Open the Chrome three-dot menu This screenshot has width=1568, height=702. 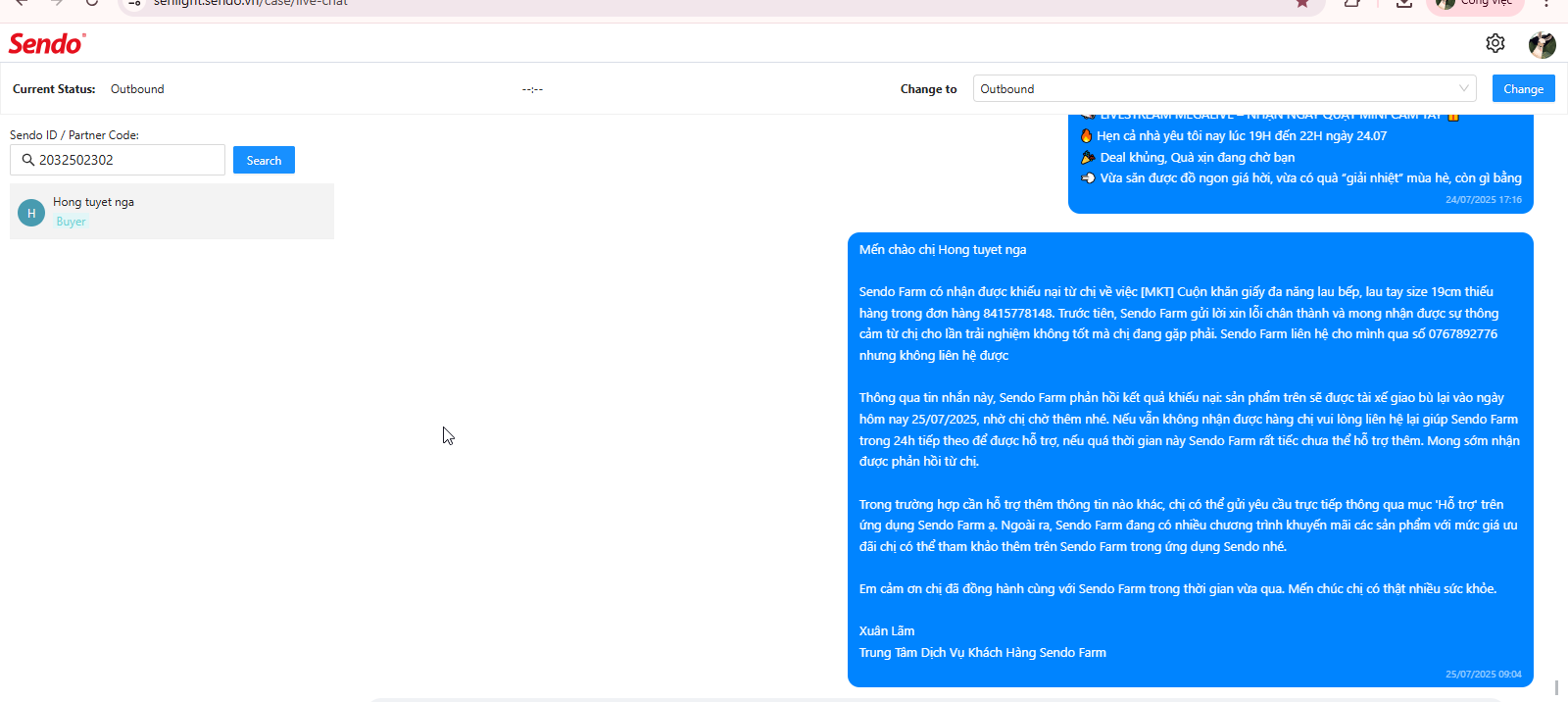(1546, 3)
